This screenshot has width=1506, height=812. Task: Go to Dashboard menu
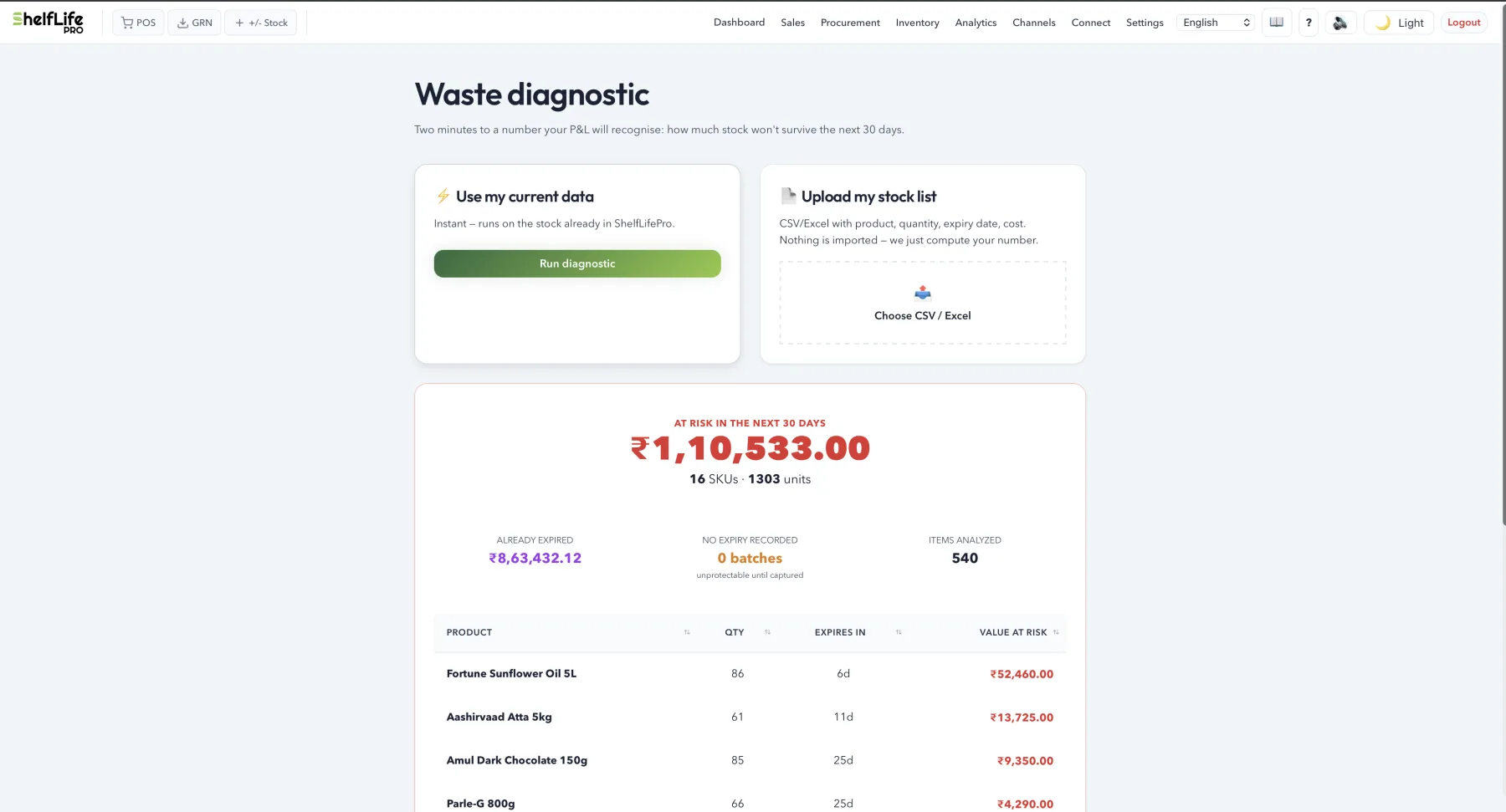tap(739, 23)
